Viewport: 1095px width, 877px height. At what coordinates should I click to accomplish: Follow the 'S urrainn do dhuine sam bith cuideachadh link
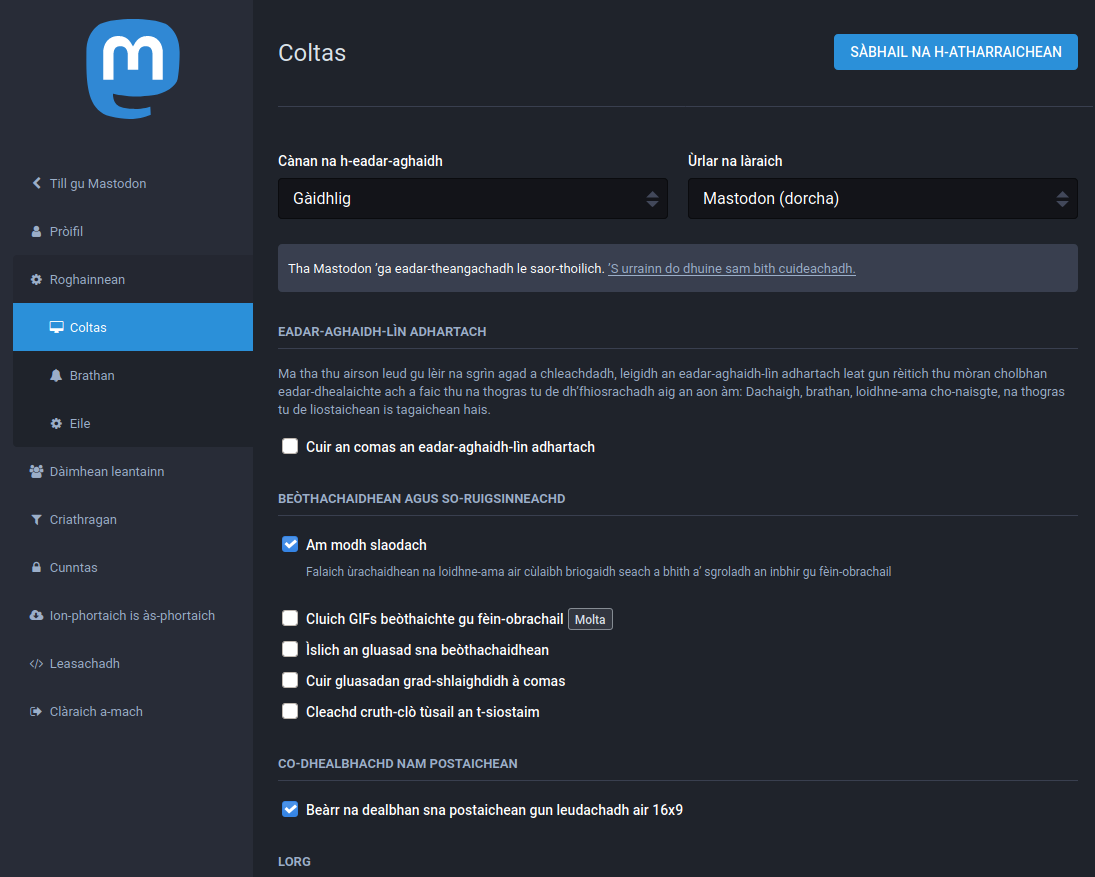pos(731,269)
